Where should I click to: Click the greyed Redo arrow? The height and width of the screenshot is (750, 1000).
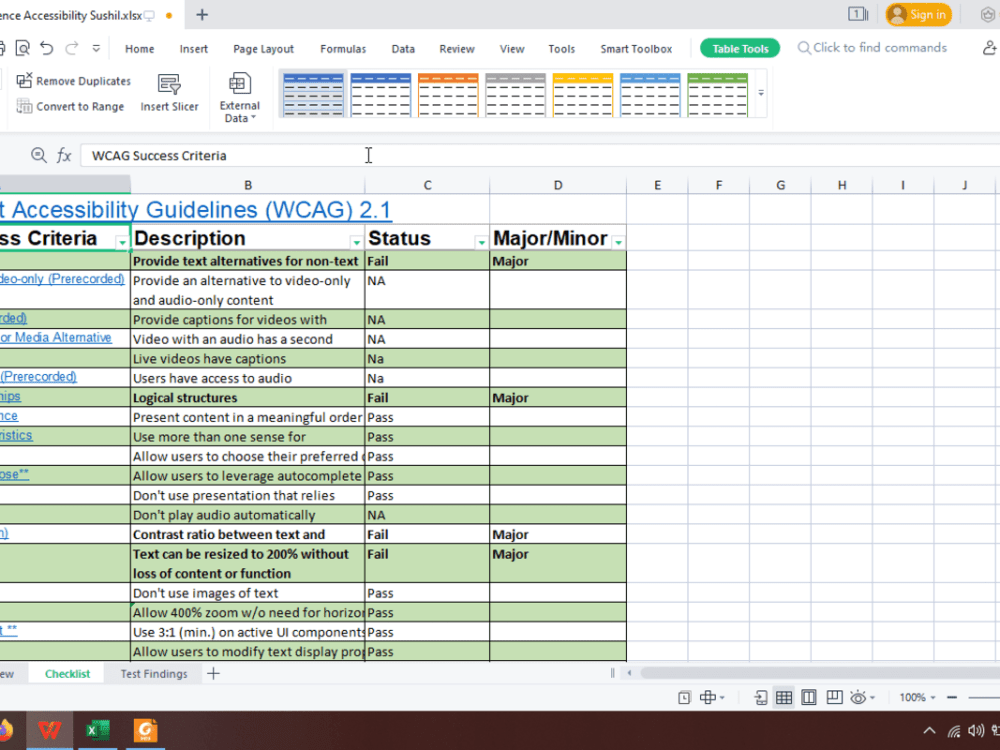(x=71, y=48)
